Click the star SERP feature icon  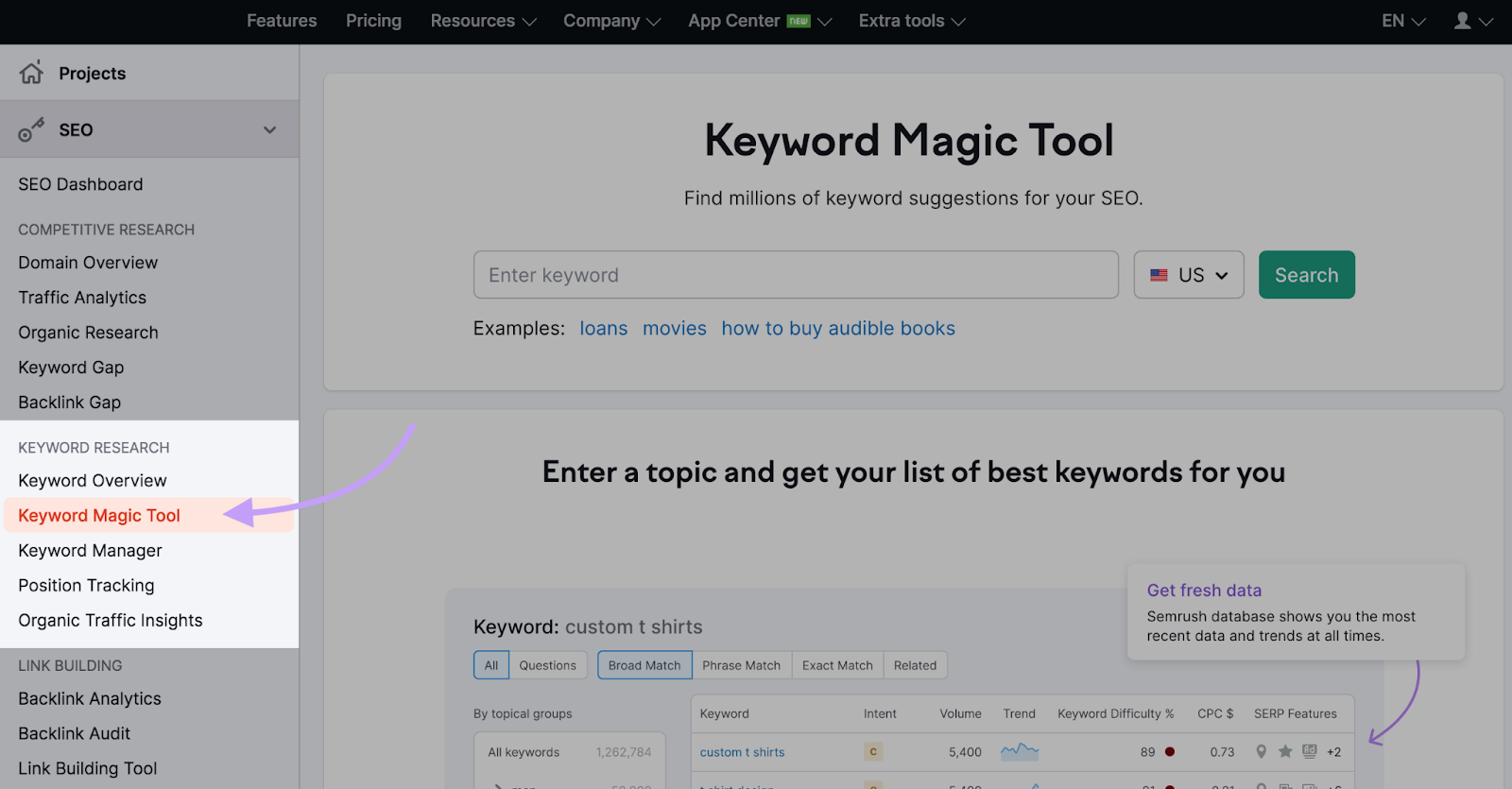[x=1285, y=752]
